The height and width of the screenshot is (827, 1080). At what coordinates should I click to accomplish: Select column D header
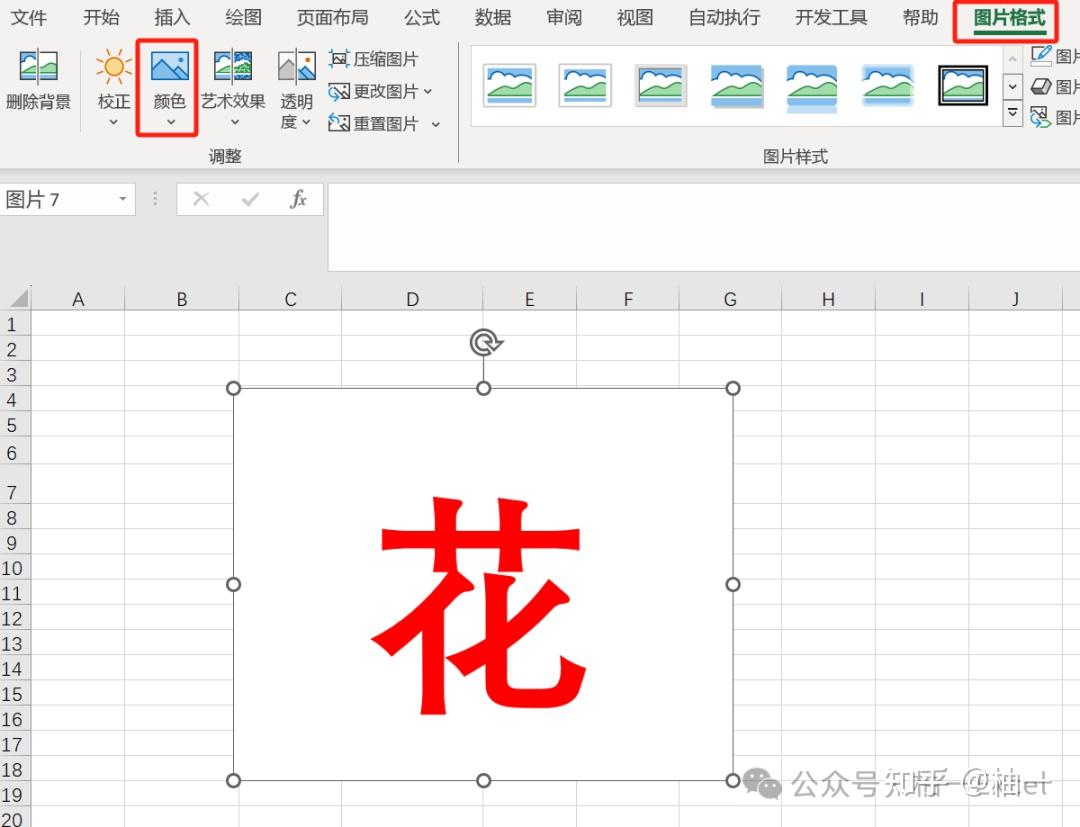[x=412, y=299]
